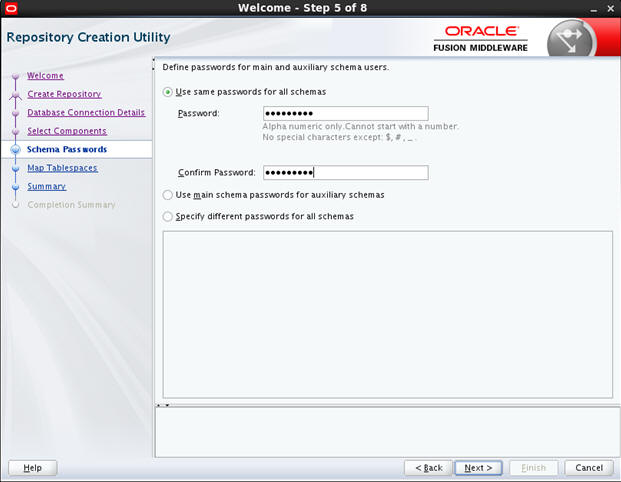
Task: Click the round arrow icon in the header
Action: (571, 40)
